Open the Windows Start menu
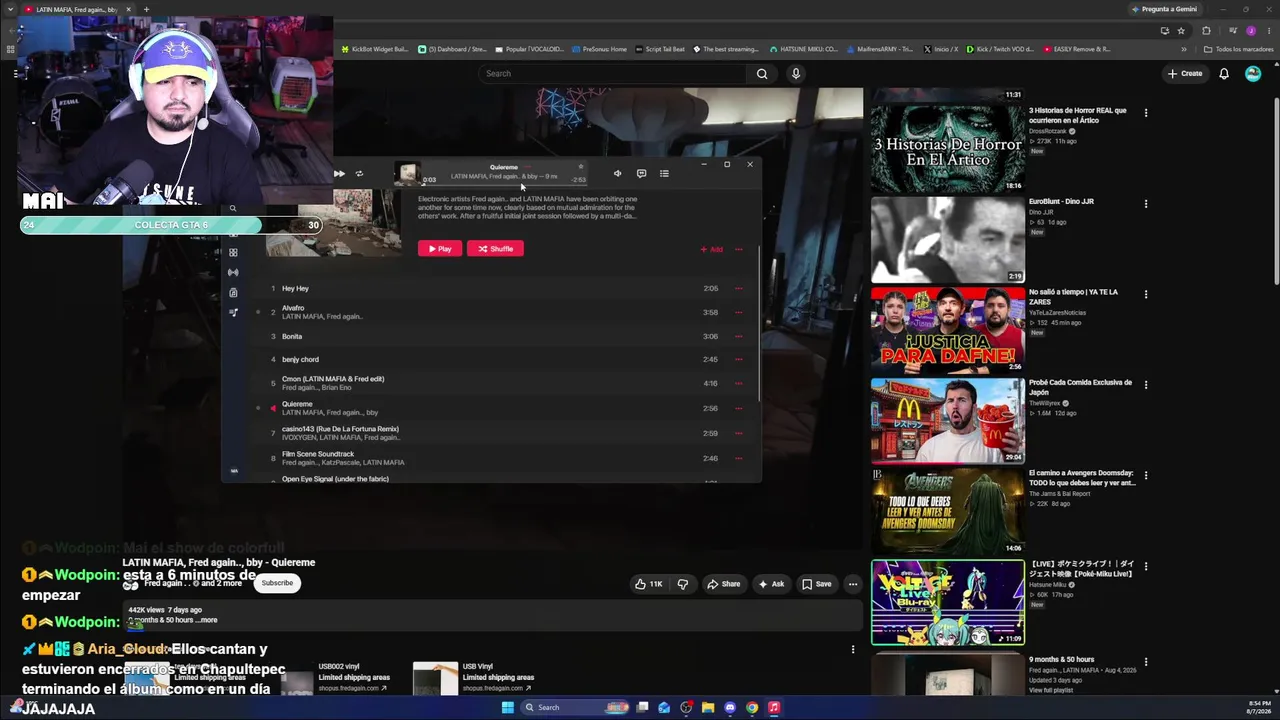This screenshot has height=720, width=1280. click(507, 708)
